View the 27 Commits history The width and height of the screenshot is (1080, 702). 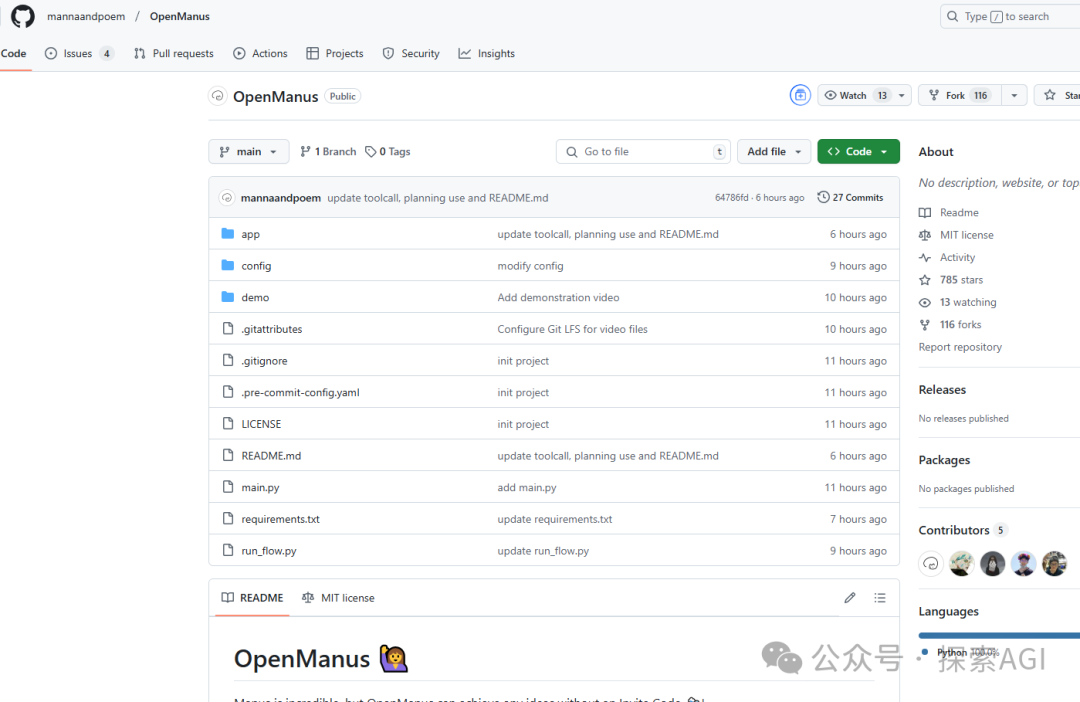pyautogui.click(x=850, y=197)
